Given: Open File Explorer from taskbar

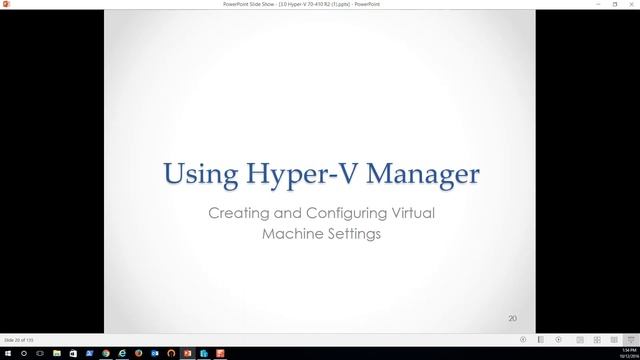Looking at the screenshot, I should pyautogui.click(x=57, y=353).
